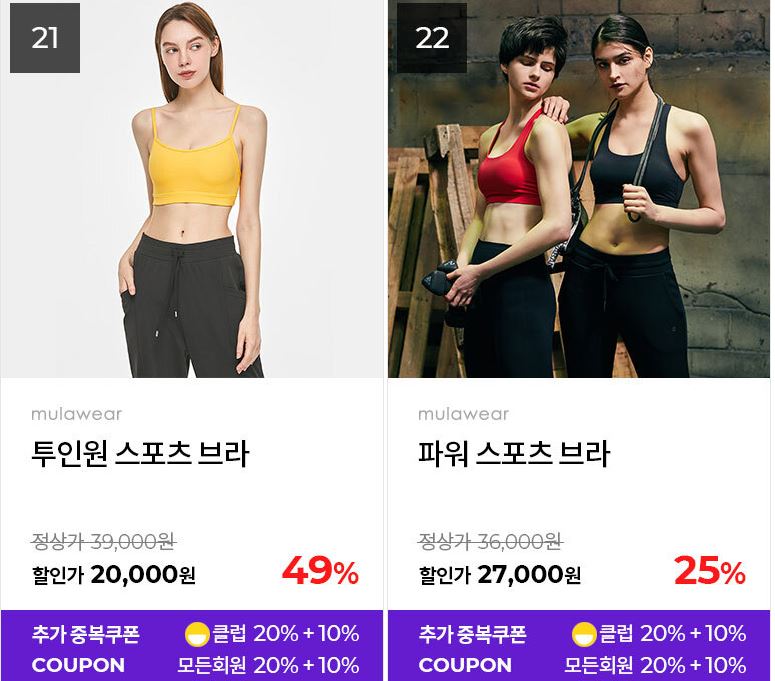
Task: Click yellow club icon in left coupon banner
Action: point(197,635)
